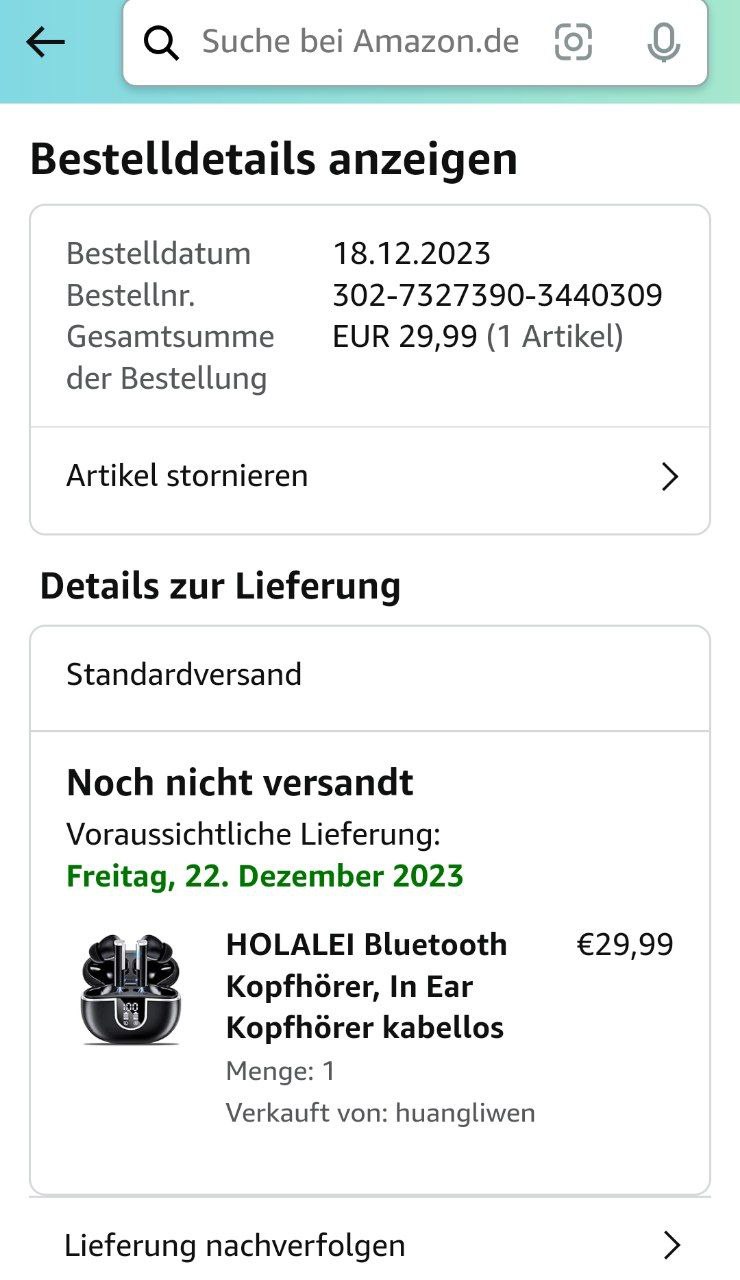Focus the "Suche bei Amazon.de" search field

[360, 42]
